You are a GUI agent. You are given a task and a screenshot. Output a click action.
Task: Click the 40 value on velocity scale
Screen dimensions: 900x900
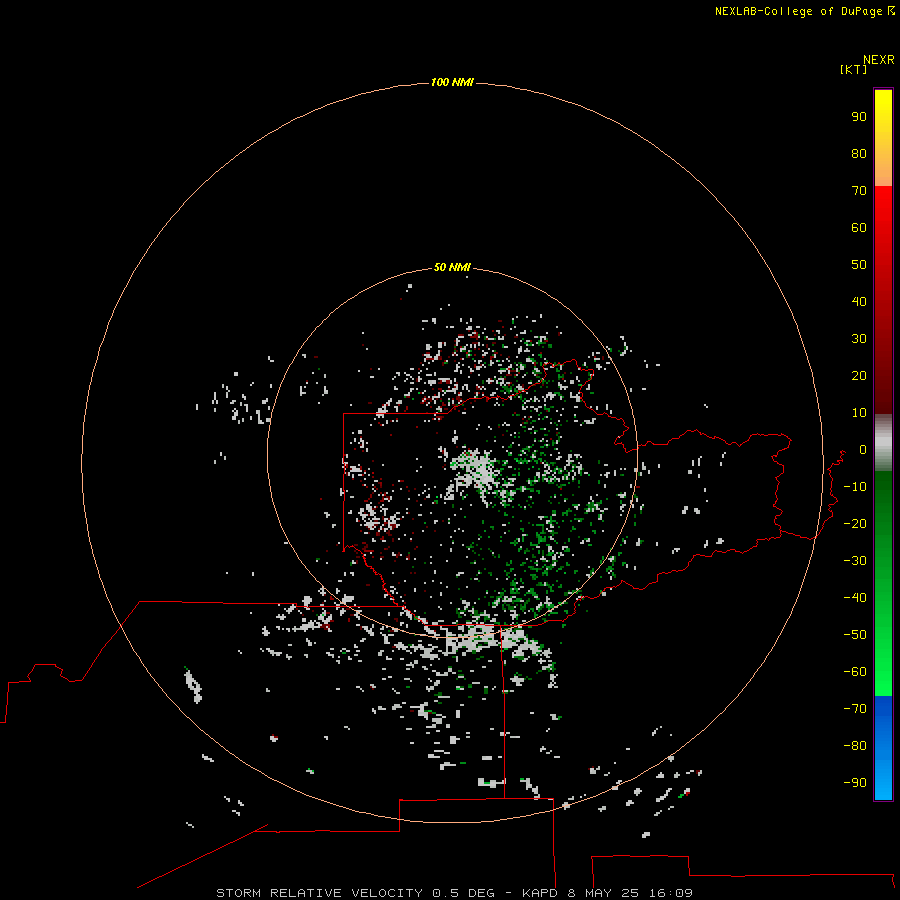point(859,302)
